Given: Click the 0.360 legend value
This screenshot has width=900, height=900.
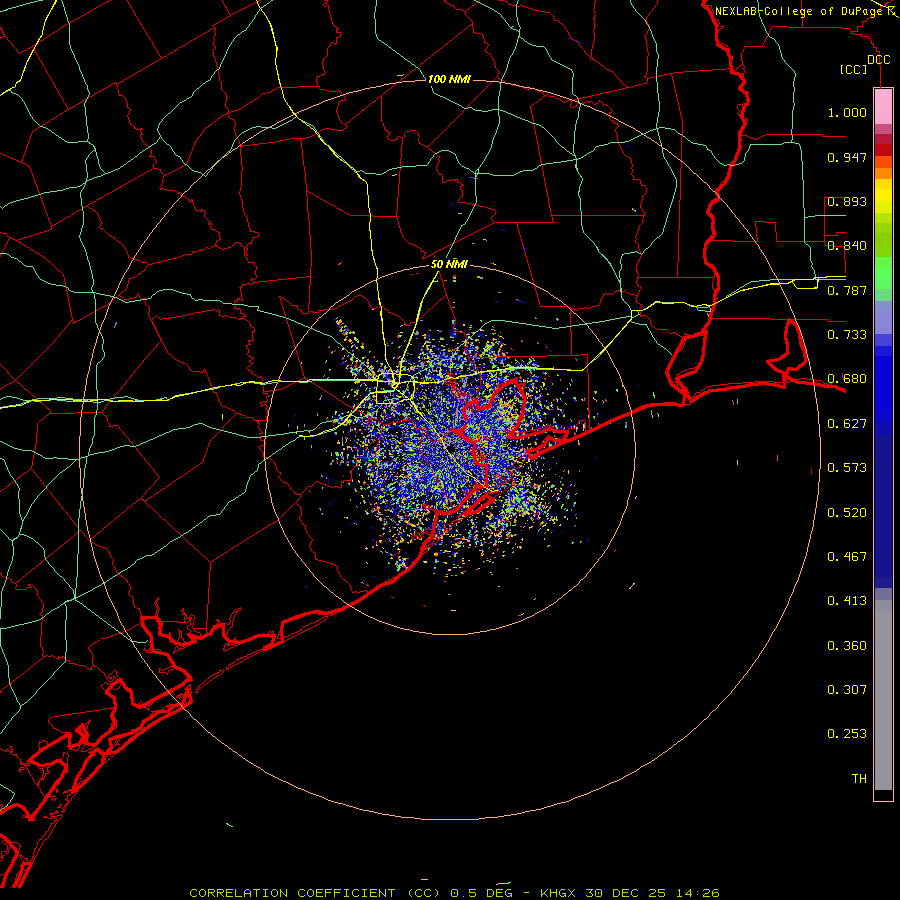Looking at the screenshot, I should (847, 646).
